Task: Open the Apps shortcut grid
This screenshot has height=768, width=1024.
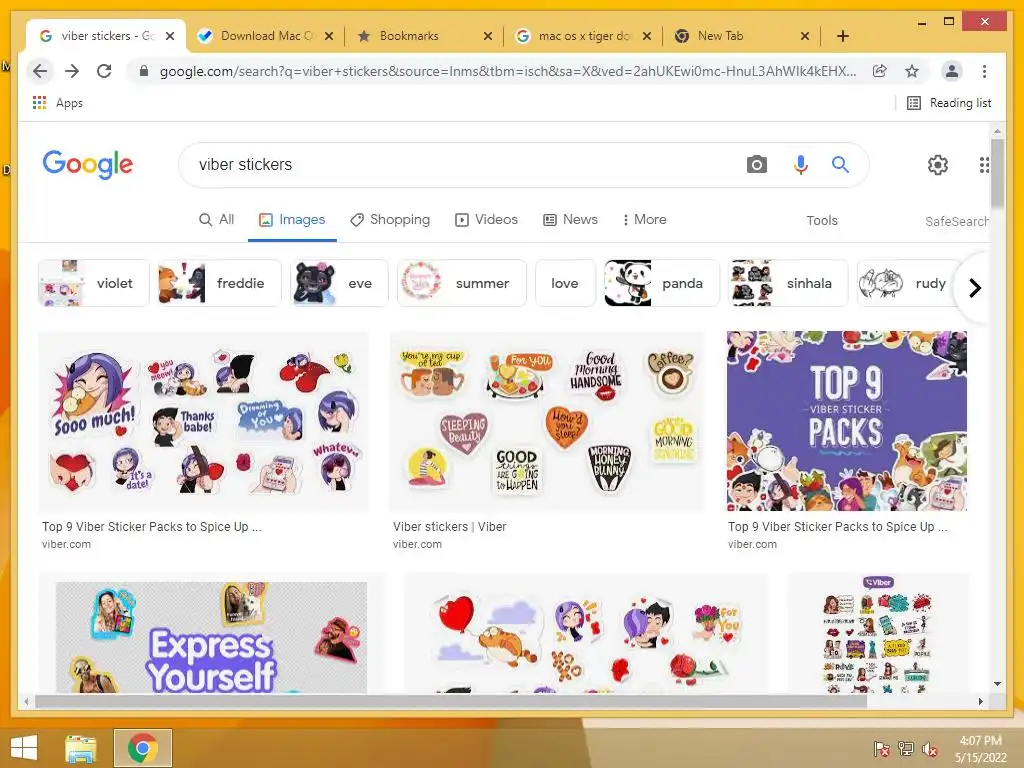Action: 57,103
